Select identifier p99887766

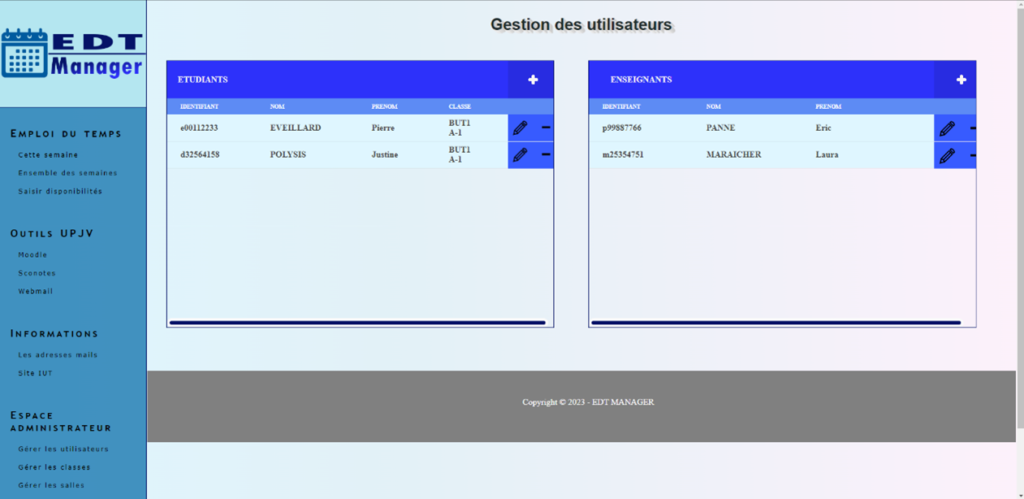(622, 128)
